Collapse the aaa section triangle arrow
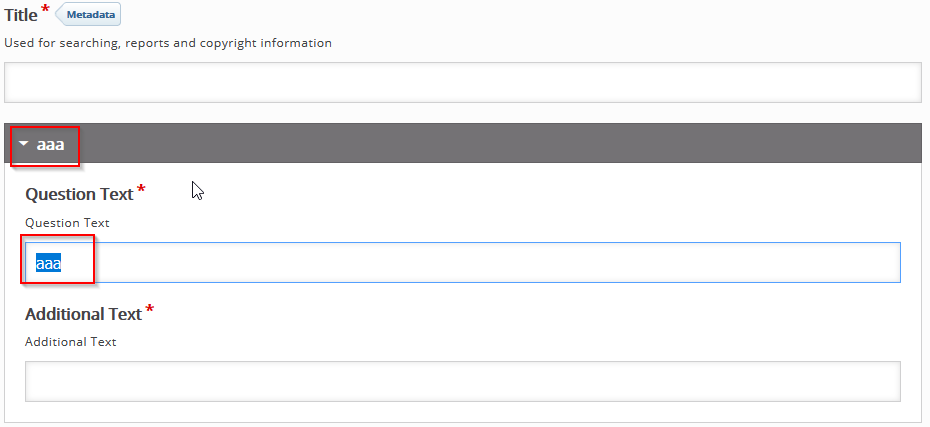 [24, 144]
